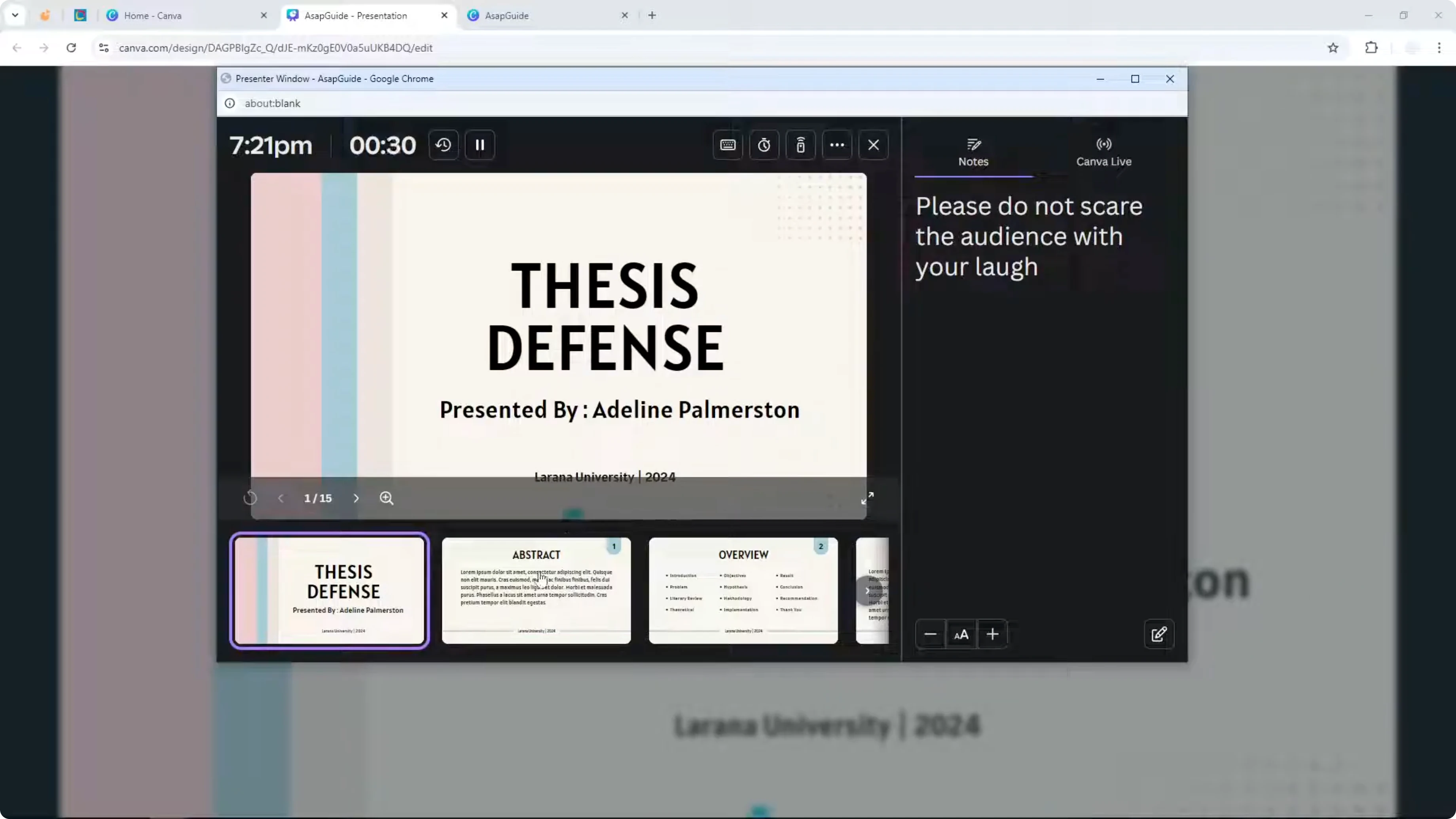1456x819 pixels.
Task: Select the Thesis Defense slide thumbnail
Action: tap(330, 590)
